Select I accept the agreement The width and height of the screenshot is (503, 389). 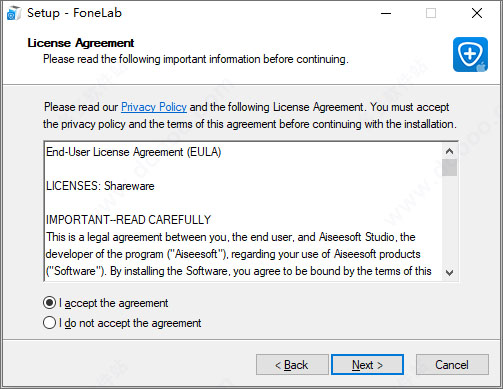[106, 303]
